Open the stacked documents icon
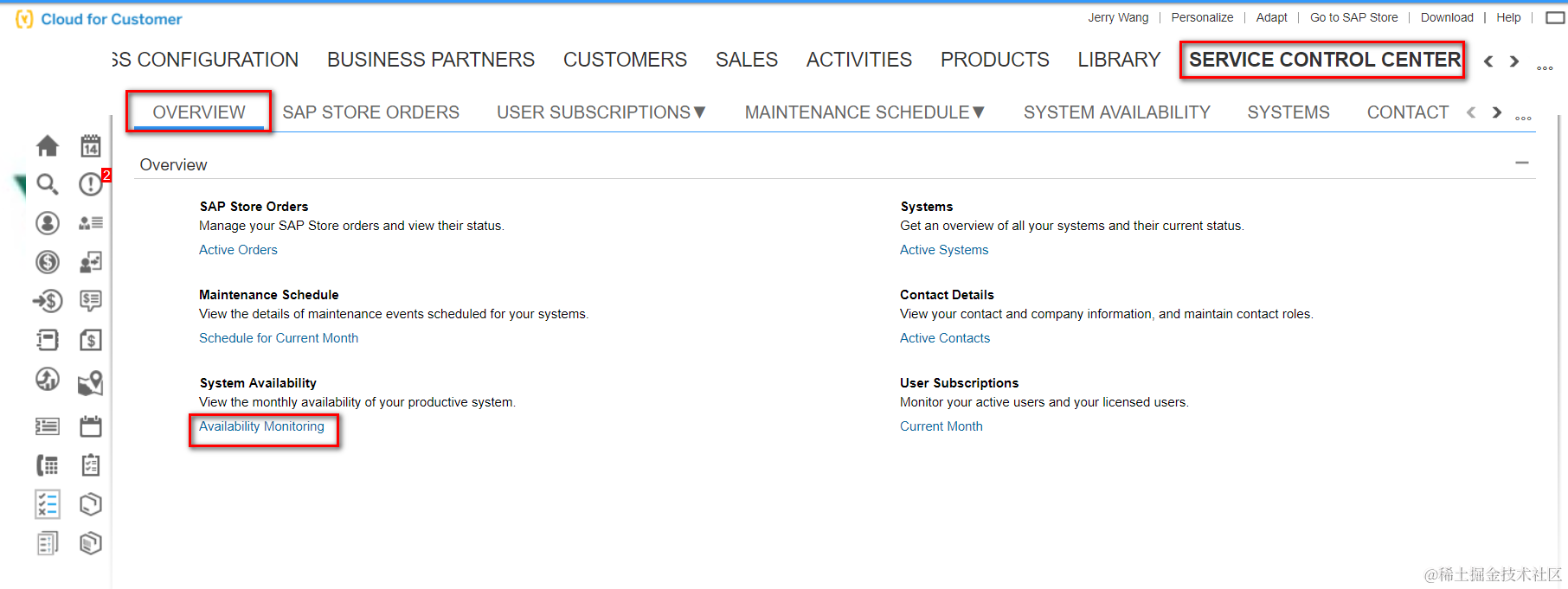 pos(48,543)
